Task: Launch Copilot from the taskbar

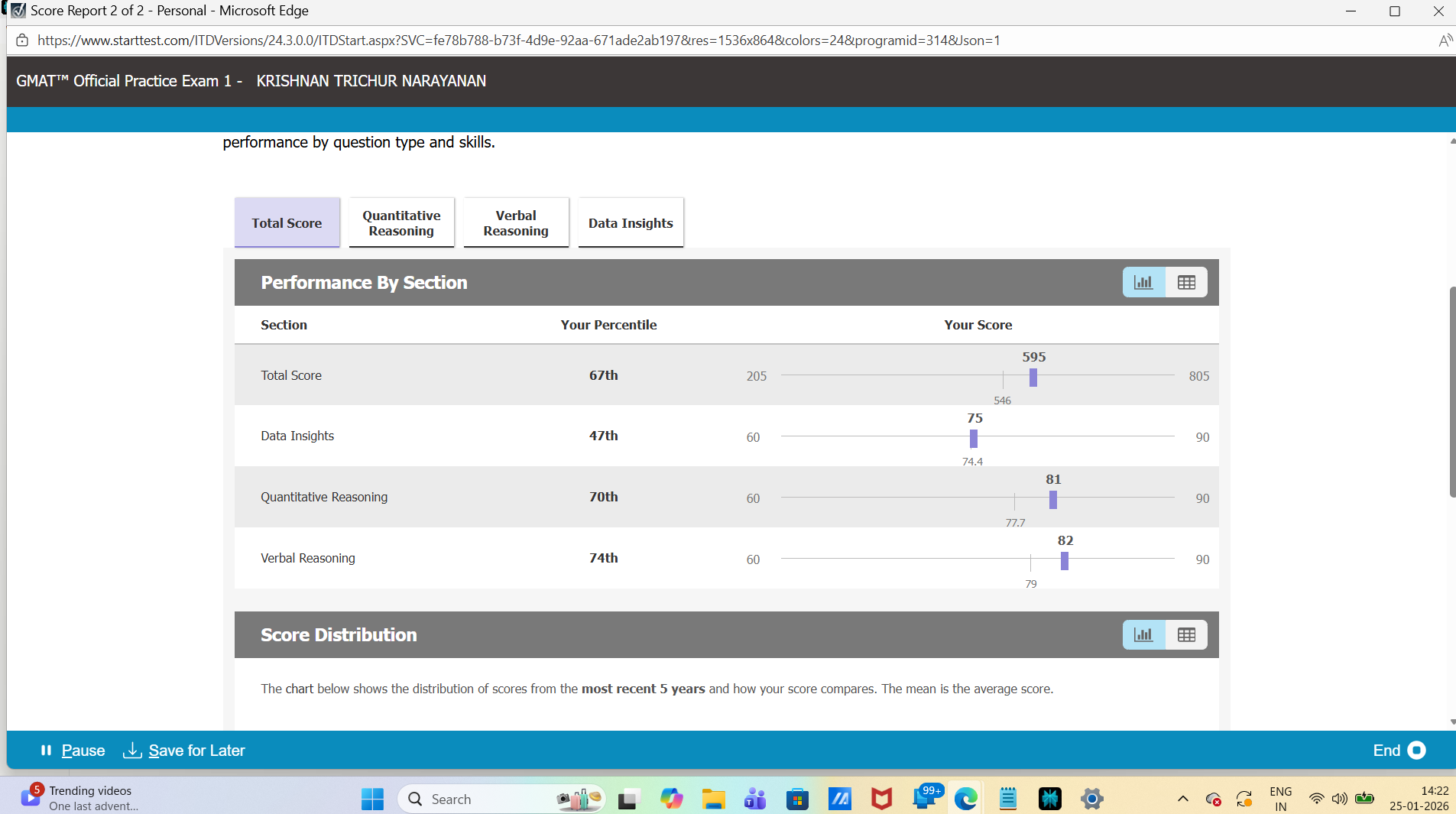Action: tap(672, 798)
